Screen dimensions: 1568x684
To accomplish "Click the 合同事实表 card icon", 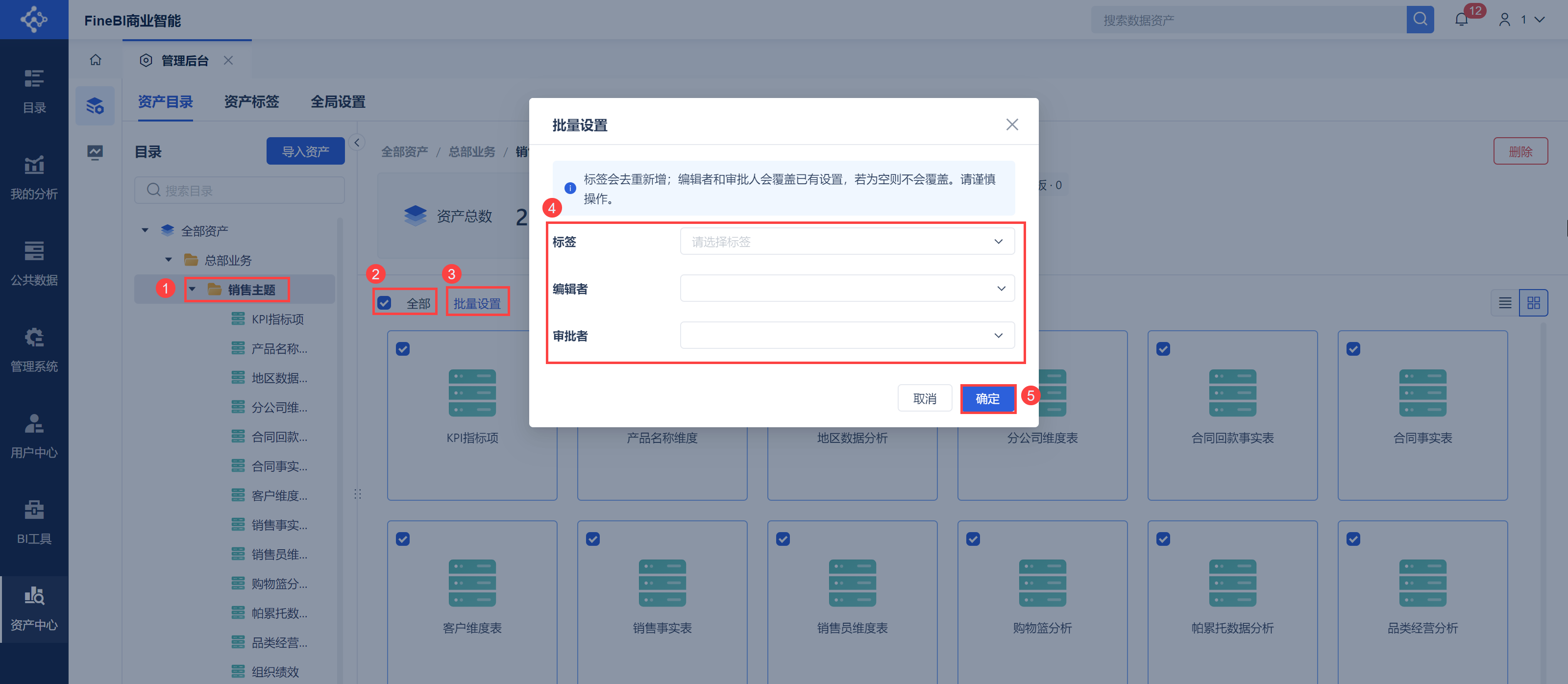I will (x=1422, y=393).
